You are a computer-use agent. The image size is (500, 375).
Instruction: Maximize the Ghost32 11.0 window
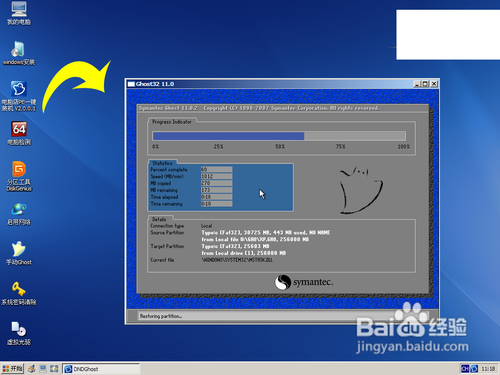point(425,84)
